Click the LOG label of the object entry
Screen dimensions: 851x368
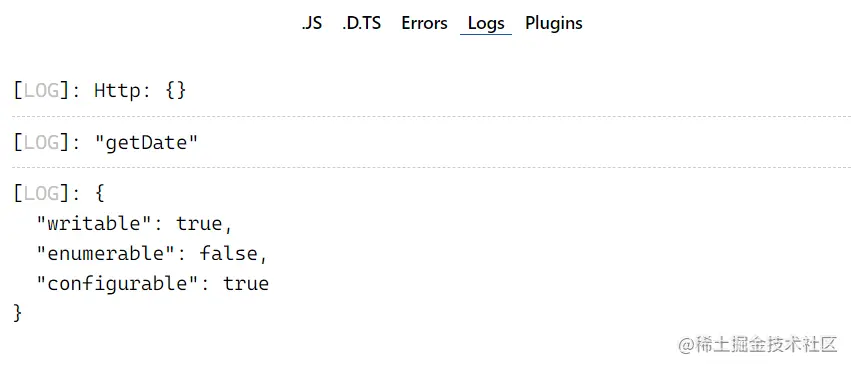pyautogui.click(x=42, y=193)
